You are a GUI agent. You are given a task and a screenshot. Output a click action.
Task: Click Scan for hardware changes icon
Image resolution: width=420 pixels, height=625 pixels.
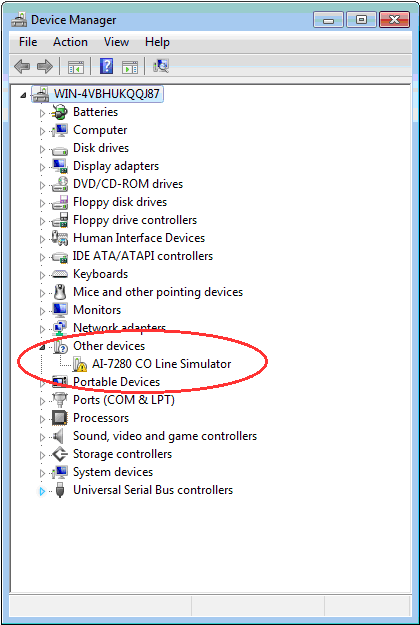(161, 66)
